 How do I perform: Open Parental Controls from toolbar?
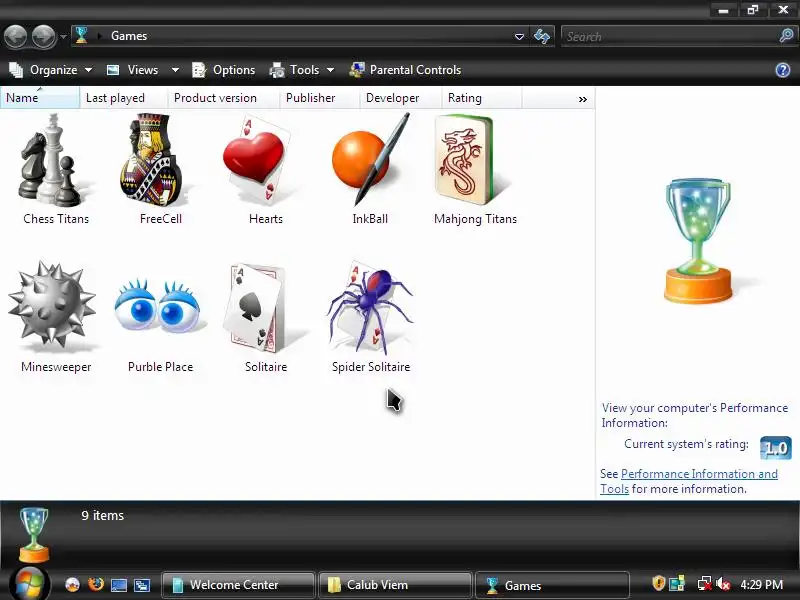pos(405,70)
